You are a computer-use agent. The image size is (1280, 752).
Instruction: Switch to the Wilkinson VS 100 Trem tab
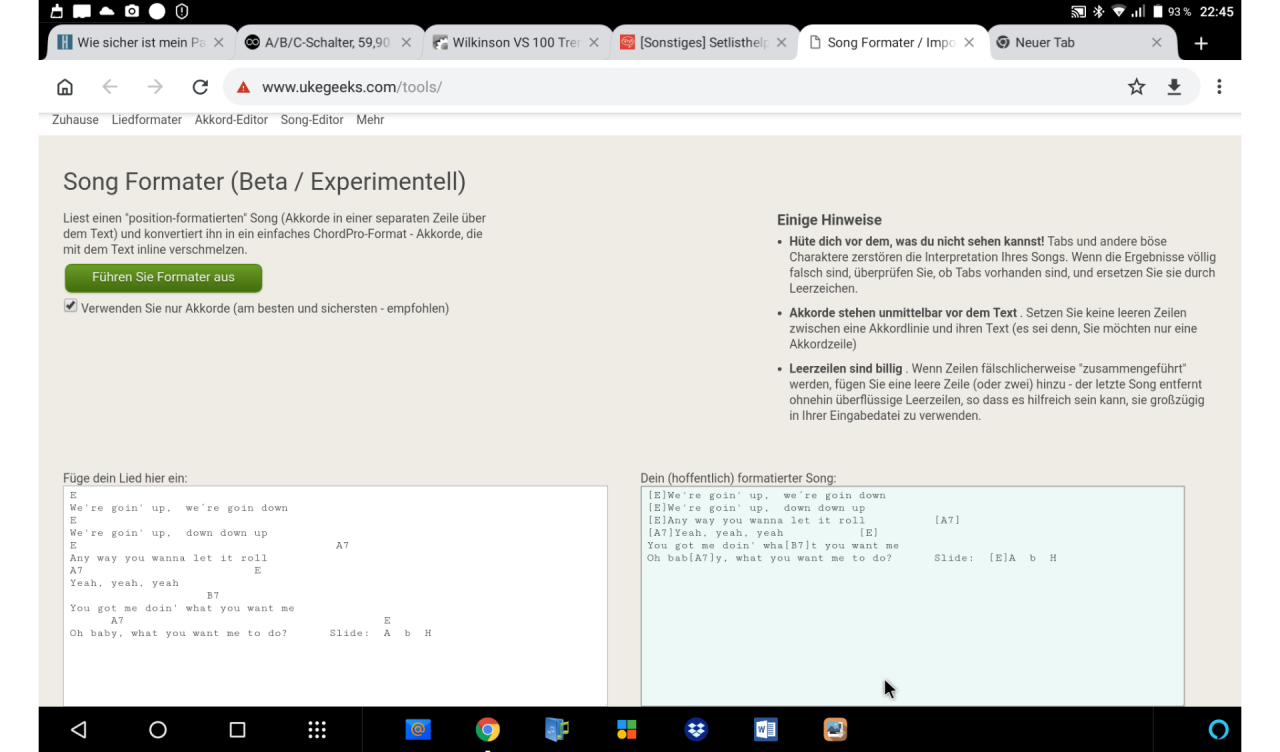point(514,43)
